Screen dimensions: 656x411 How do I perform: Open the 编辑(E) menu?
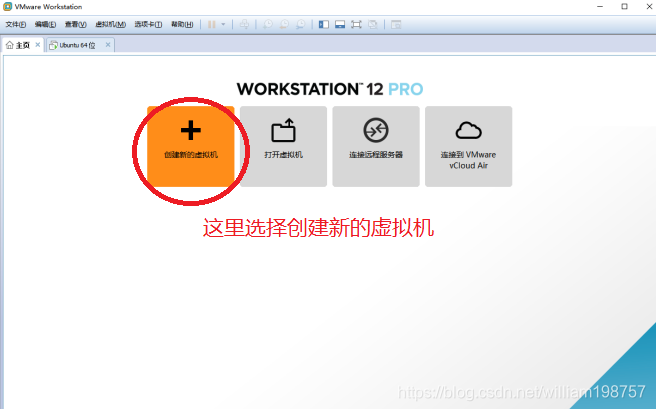tap(45, 25)
